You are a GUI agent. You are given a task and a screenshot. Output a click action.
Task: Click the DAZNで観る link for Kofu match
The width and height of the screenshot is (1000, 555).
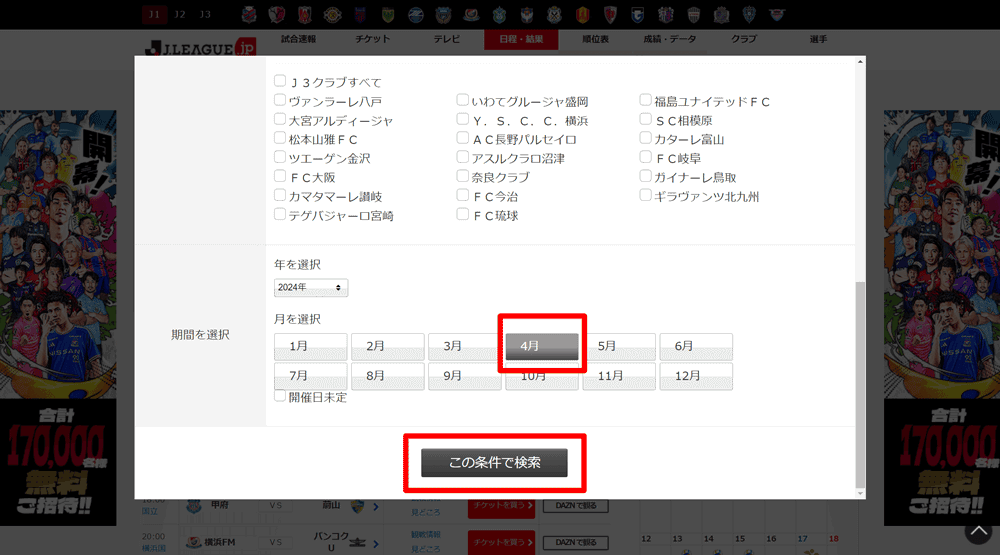(575, 506)
